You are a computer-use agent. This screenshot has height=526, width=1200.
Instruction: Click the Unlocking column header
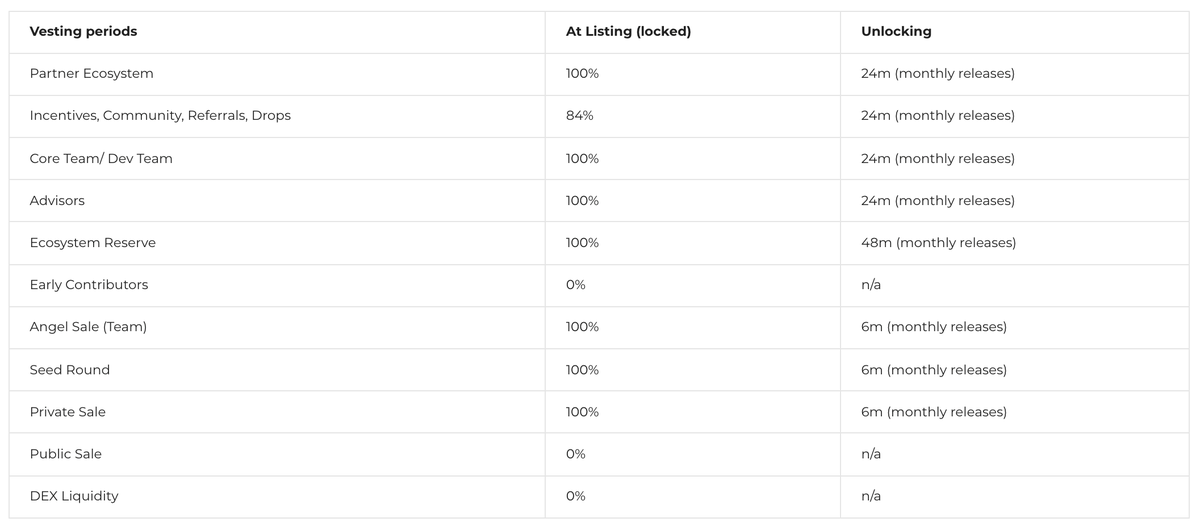point(895,31)
